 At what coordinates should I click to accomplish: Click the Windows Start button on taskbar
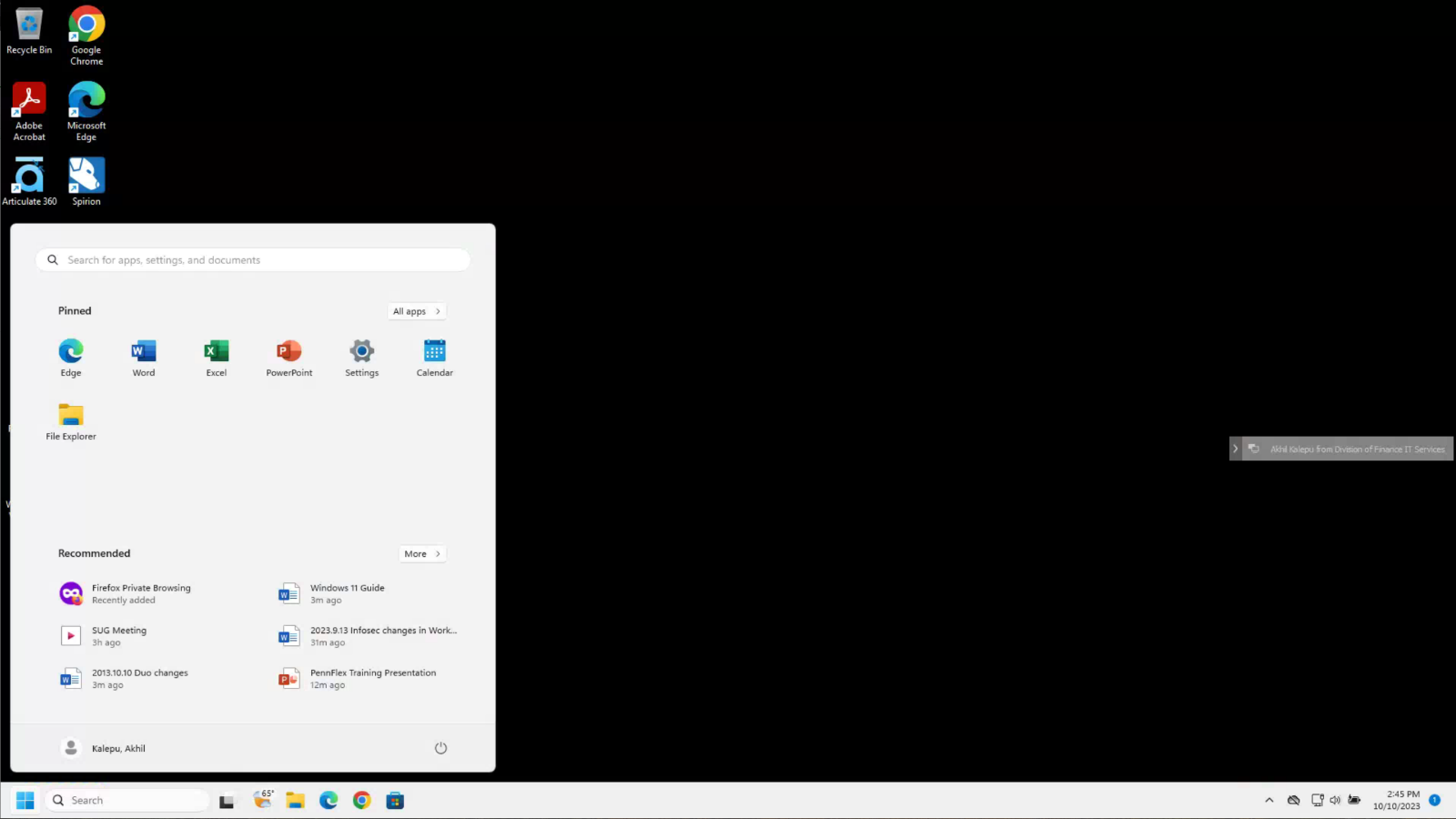25,801
